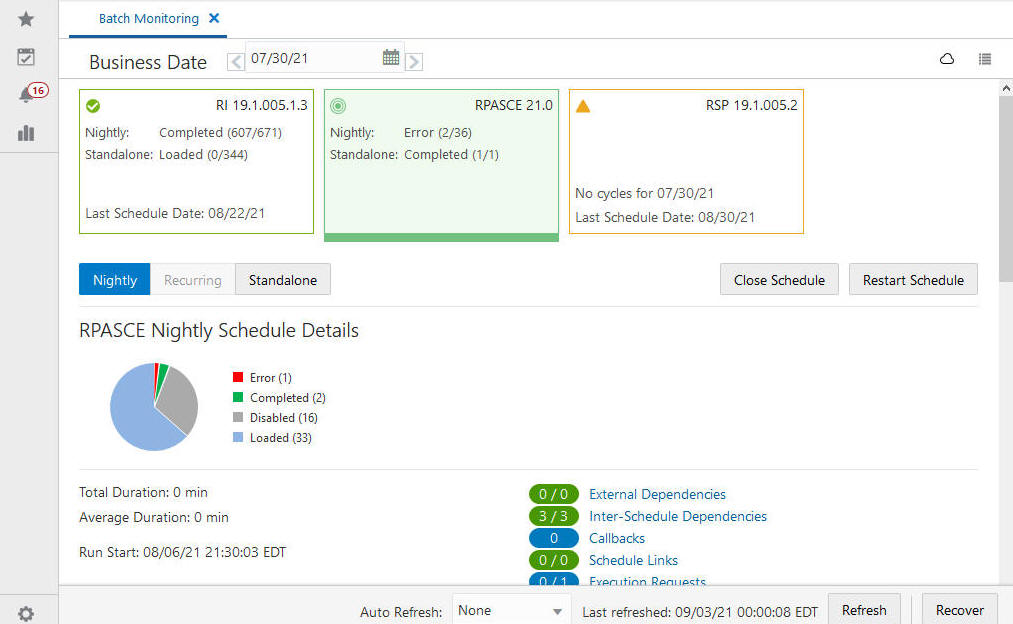
Task: Click the pie chart of nightly schedule
Action: tap(154, 407)
